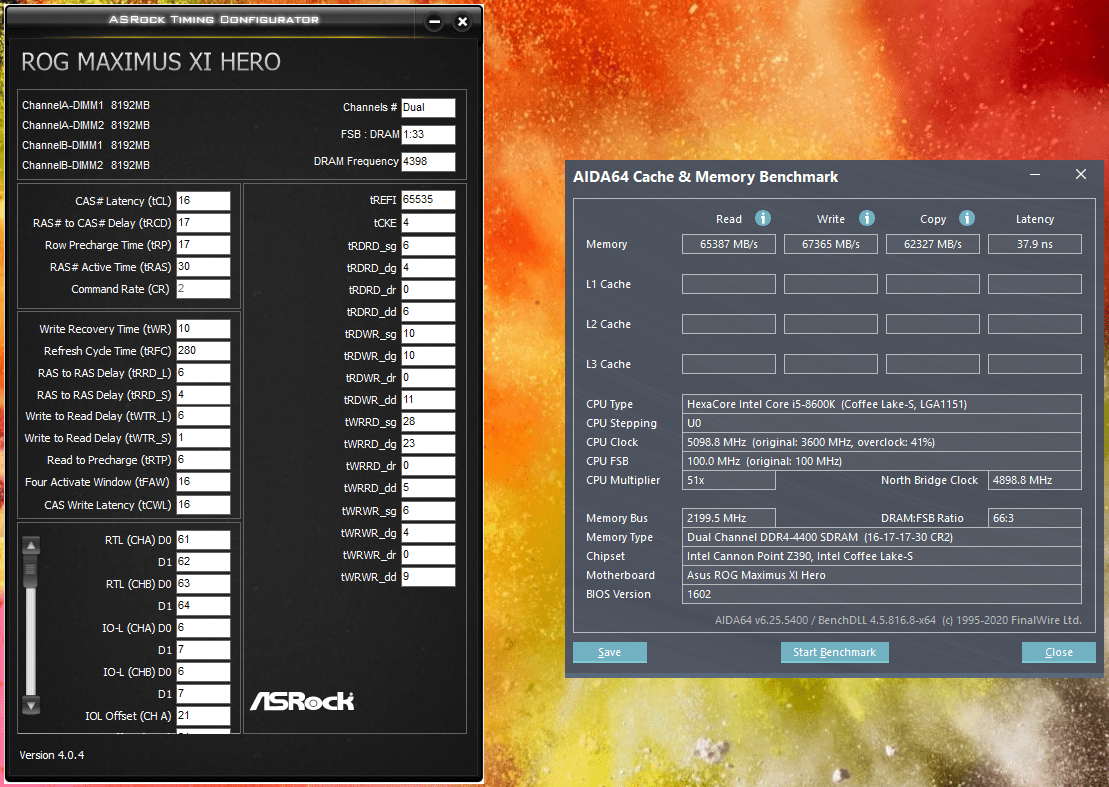
Task: Click the BIOS Version value 1602
Action: pyautogui.click(x=881, y=594)
